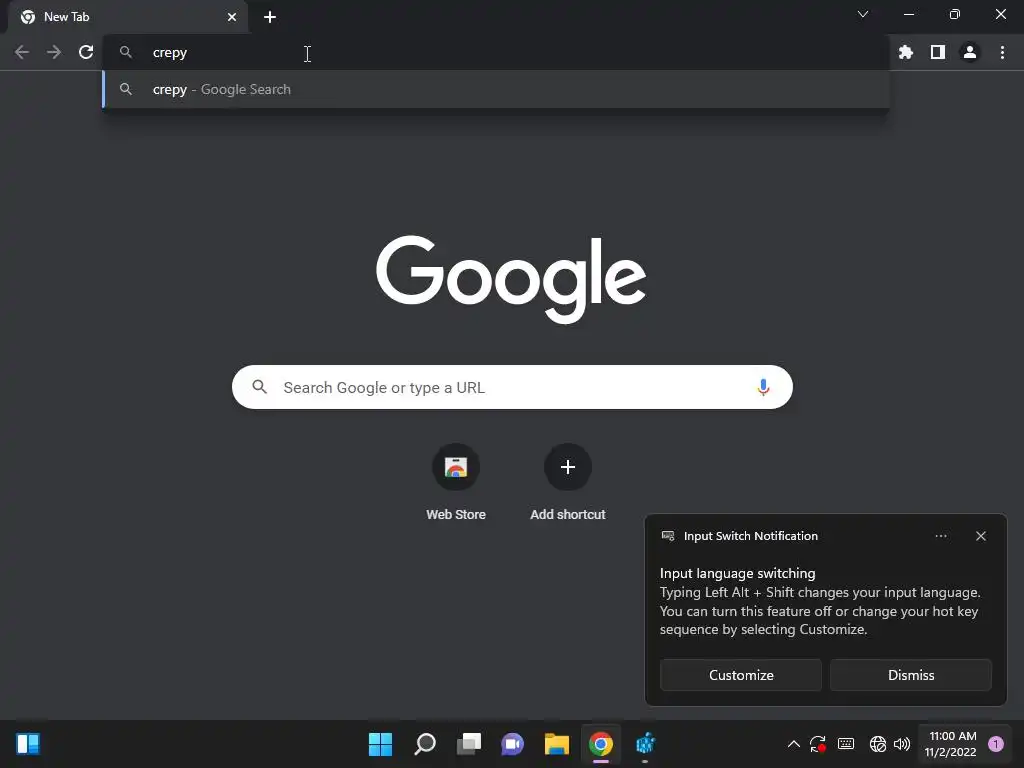The height and width of the screenshot is (768, 1024).
Task: Open Input Switch Notification options ellipsis
Action: 940,536
